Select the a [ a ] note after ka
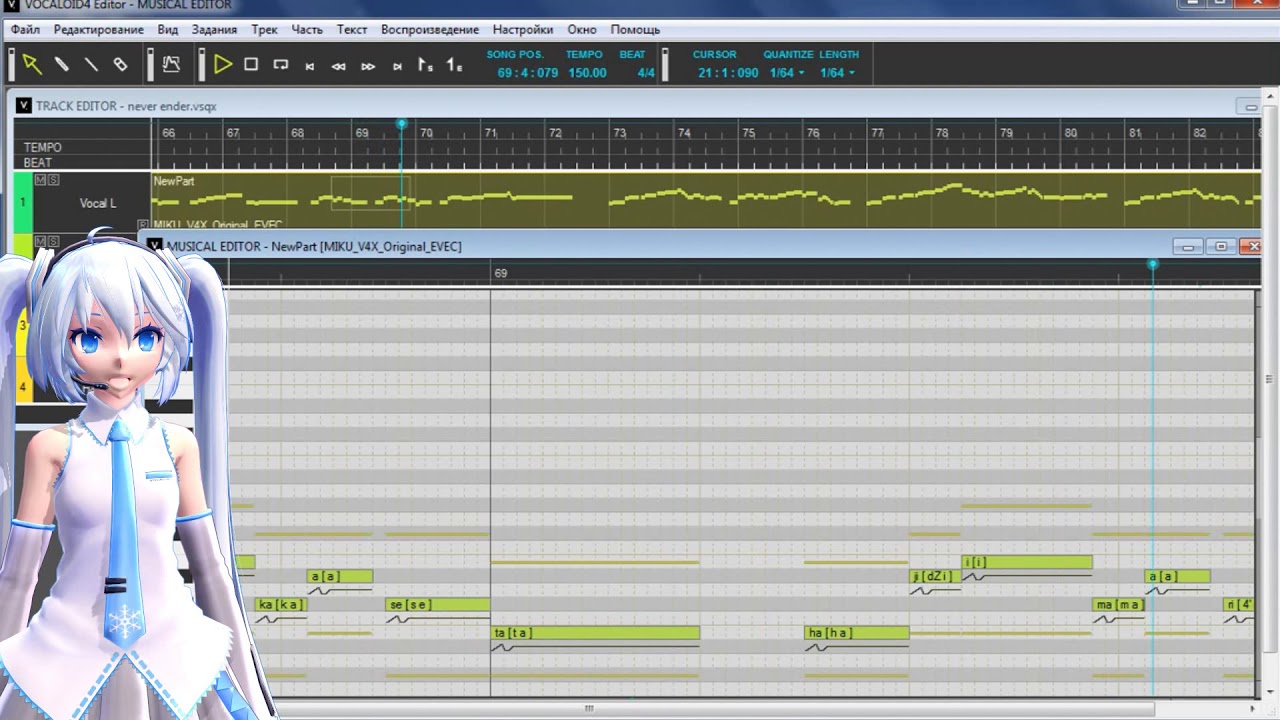Viewport: 1280px width, 720px height. [340, 576]
